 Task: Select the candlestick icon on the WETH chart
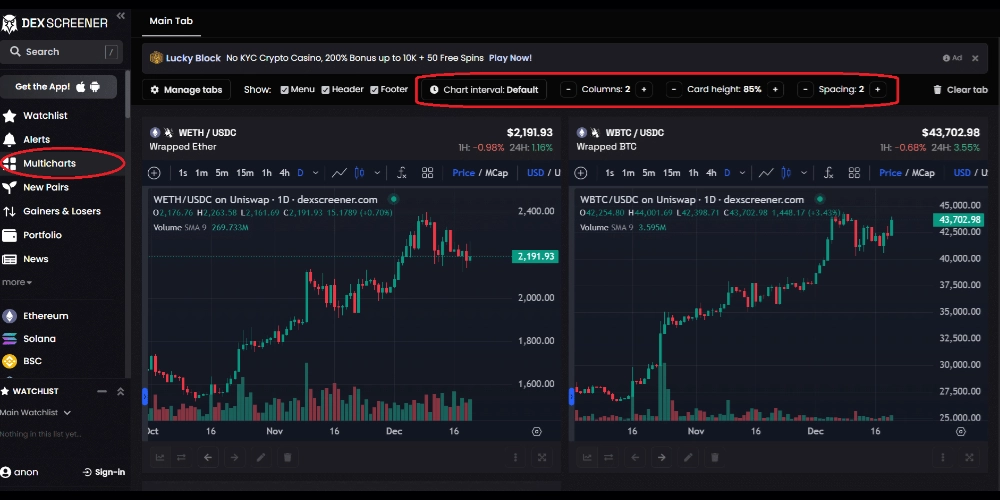[360, 173]
